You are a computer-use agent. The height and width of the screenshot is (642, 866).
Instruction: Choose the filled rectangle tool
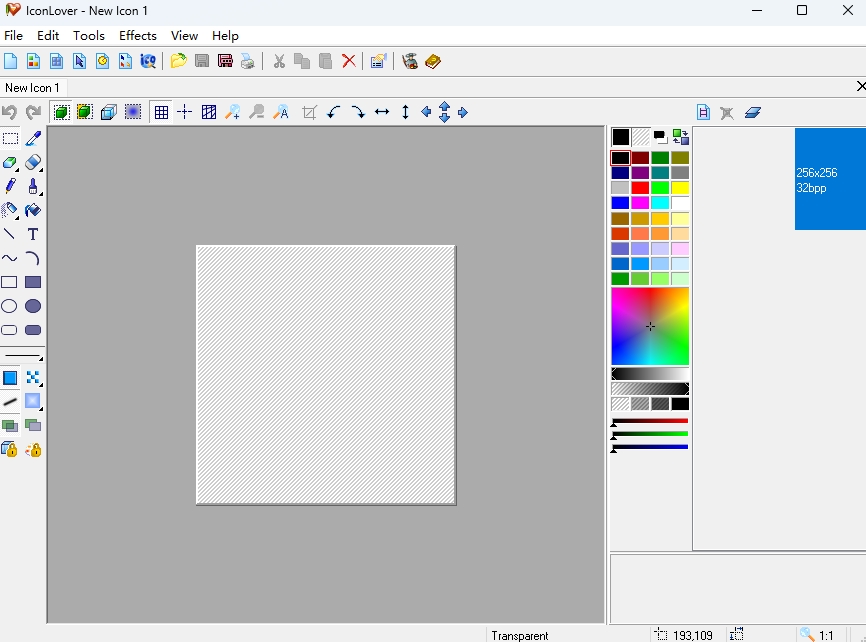coord(33,282)
